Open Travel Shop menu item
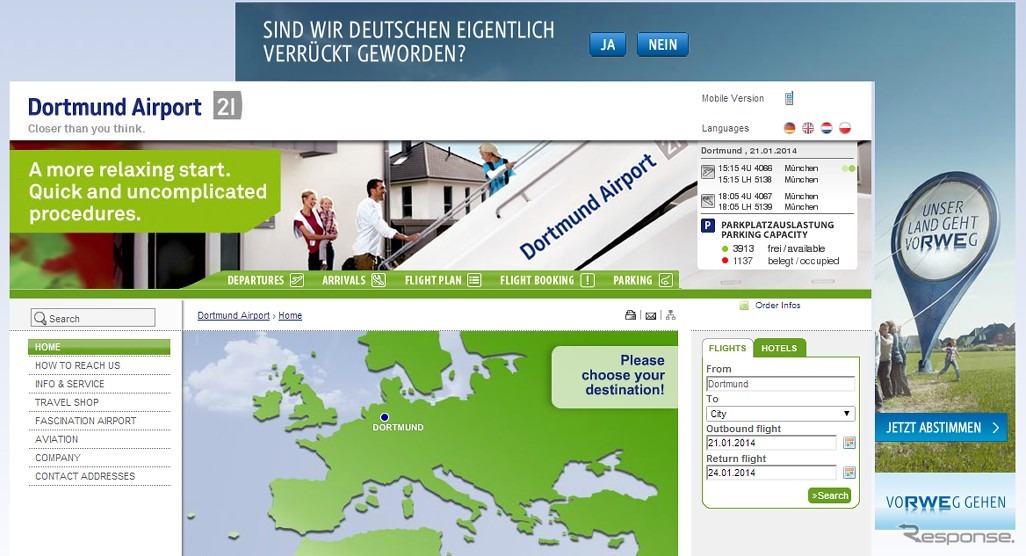The image size is (1026, 556). coord(99,402)
